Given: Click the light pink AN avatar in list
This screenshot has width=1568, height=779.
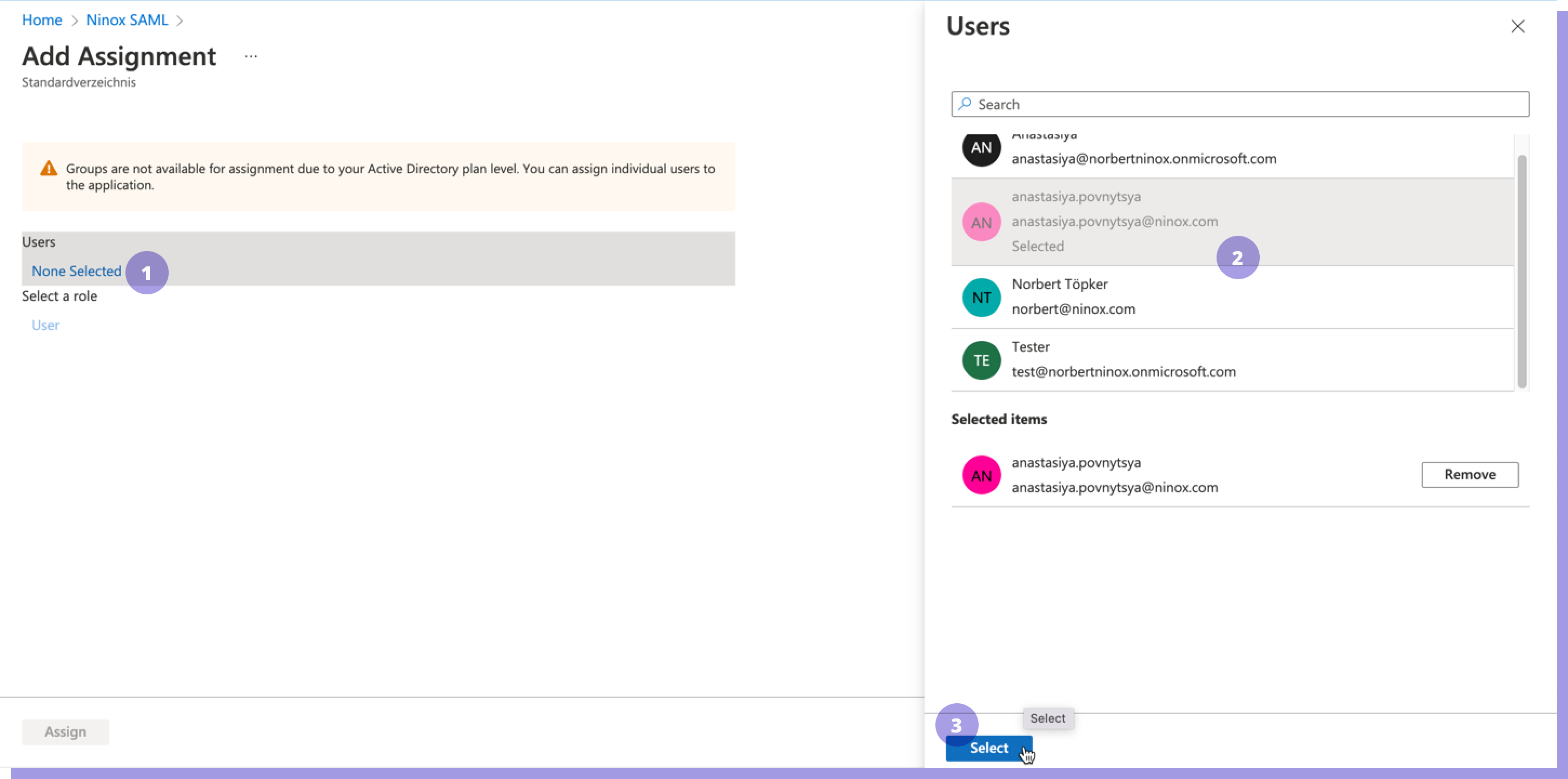Looking at the screenshot, I should [x=981, y=222].
